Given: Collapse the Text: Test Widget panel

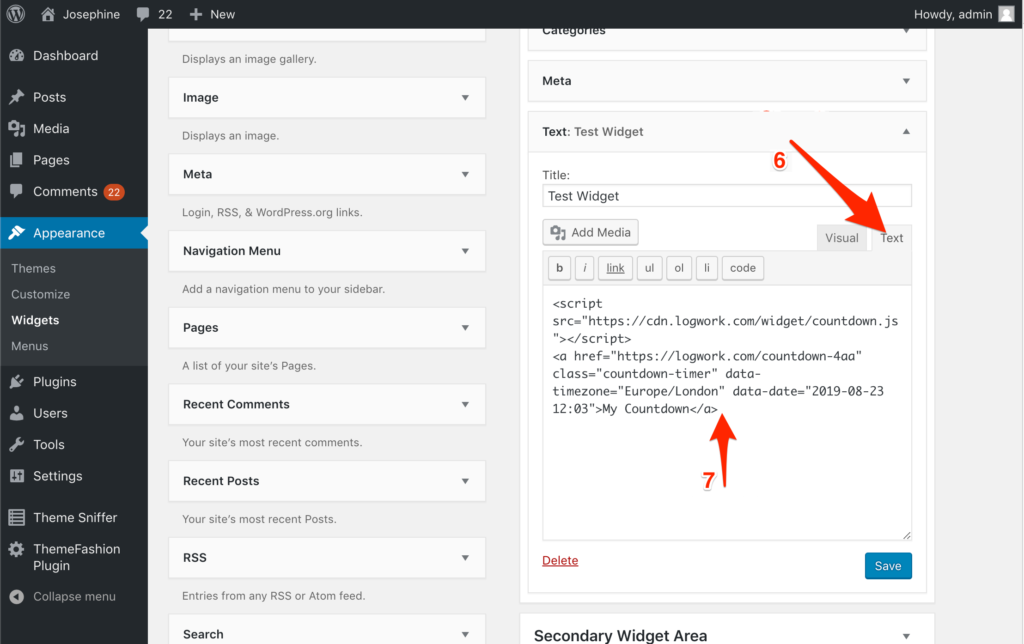Looking at the screenshot, I should tap(906, 131).
